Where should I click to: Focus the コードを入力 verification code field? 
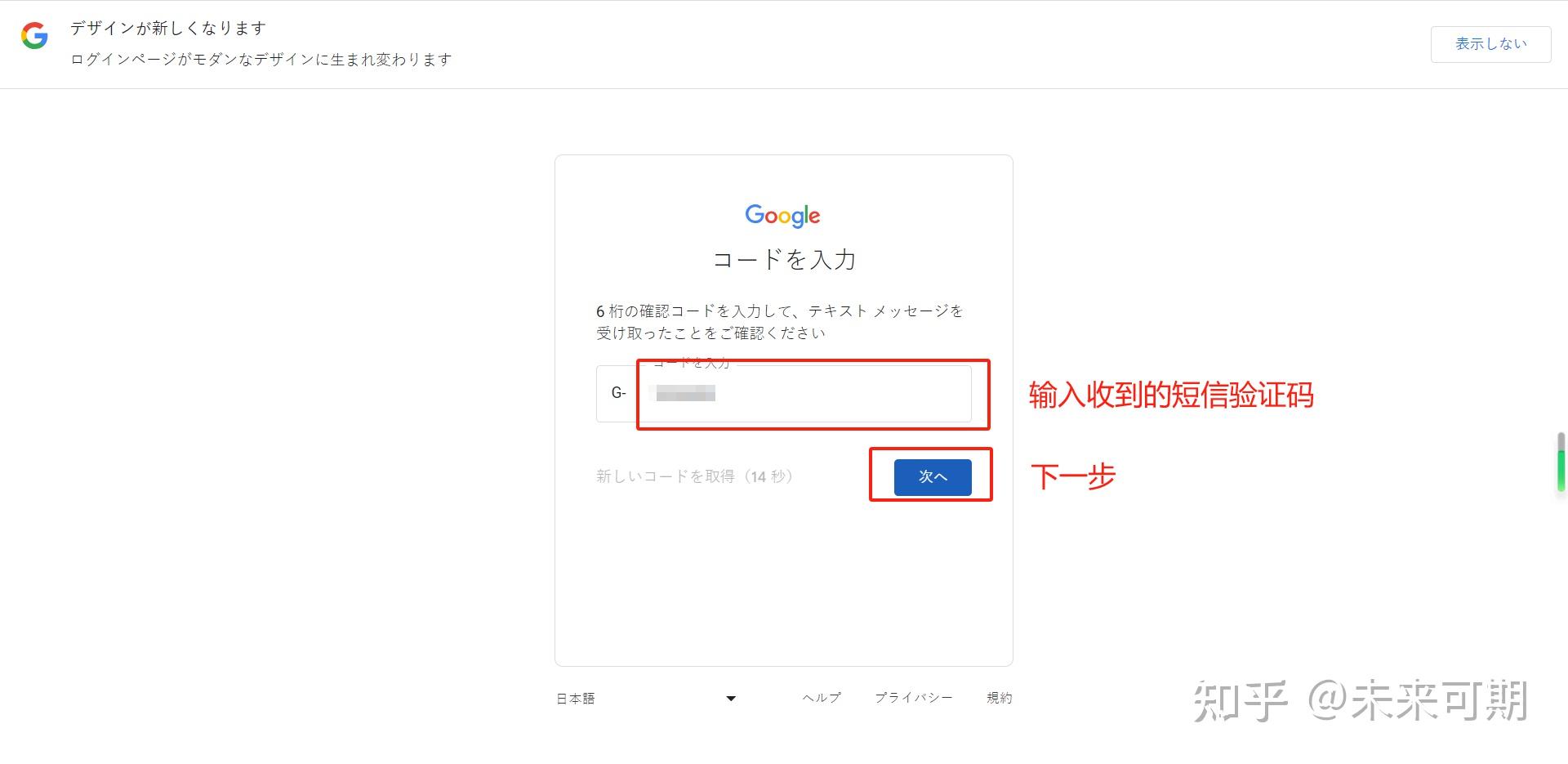[x=804, y=394]
